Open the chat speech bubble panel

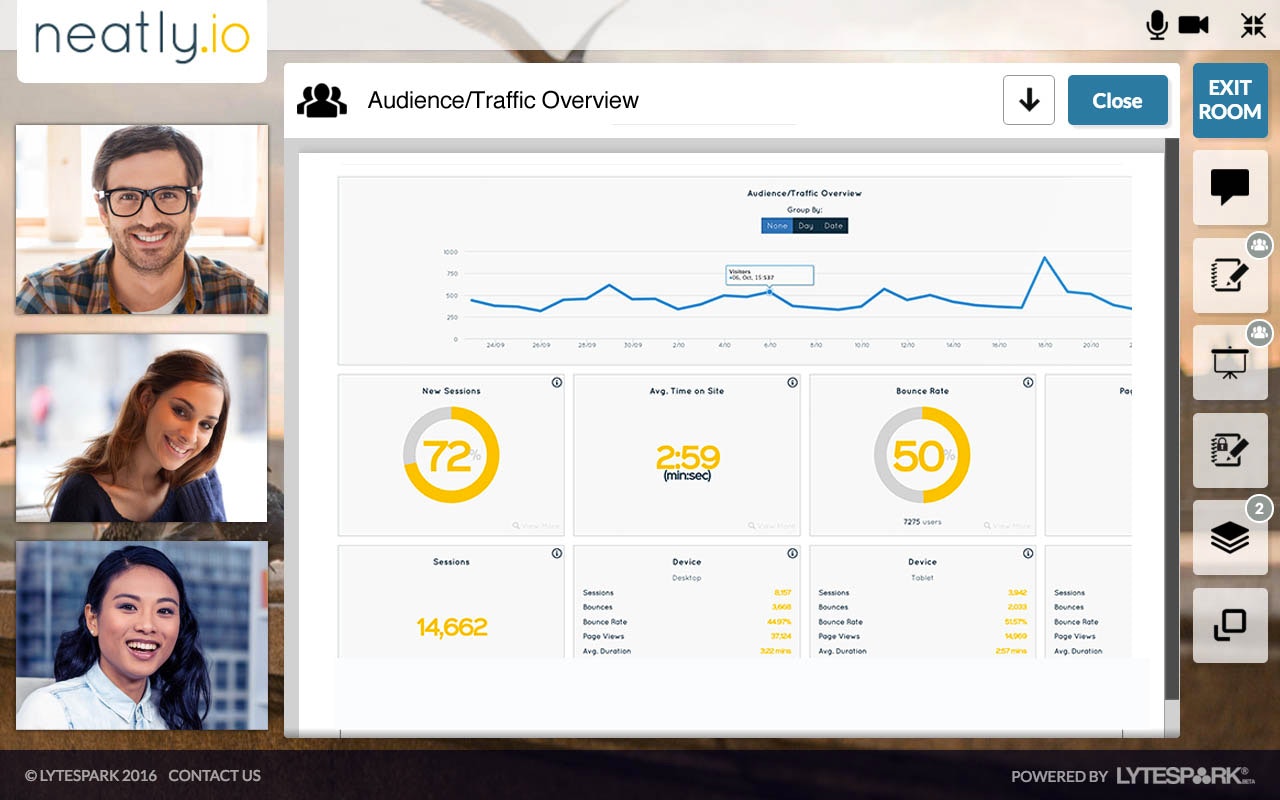1230,187
